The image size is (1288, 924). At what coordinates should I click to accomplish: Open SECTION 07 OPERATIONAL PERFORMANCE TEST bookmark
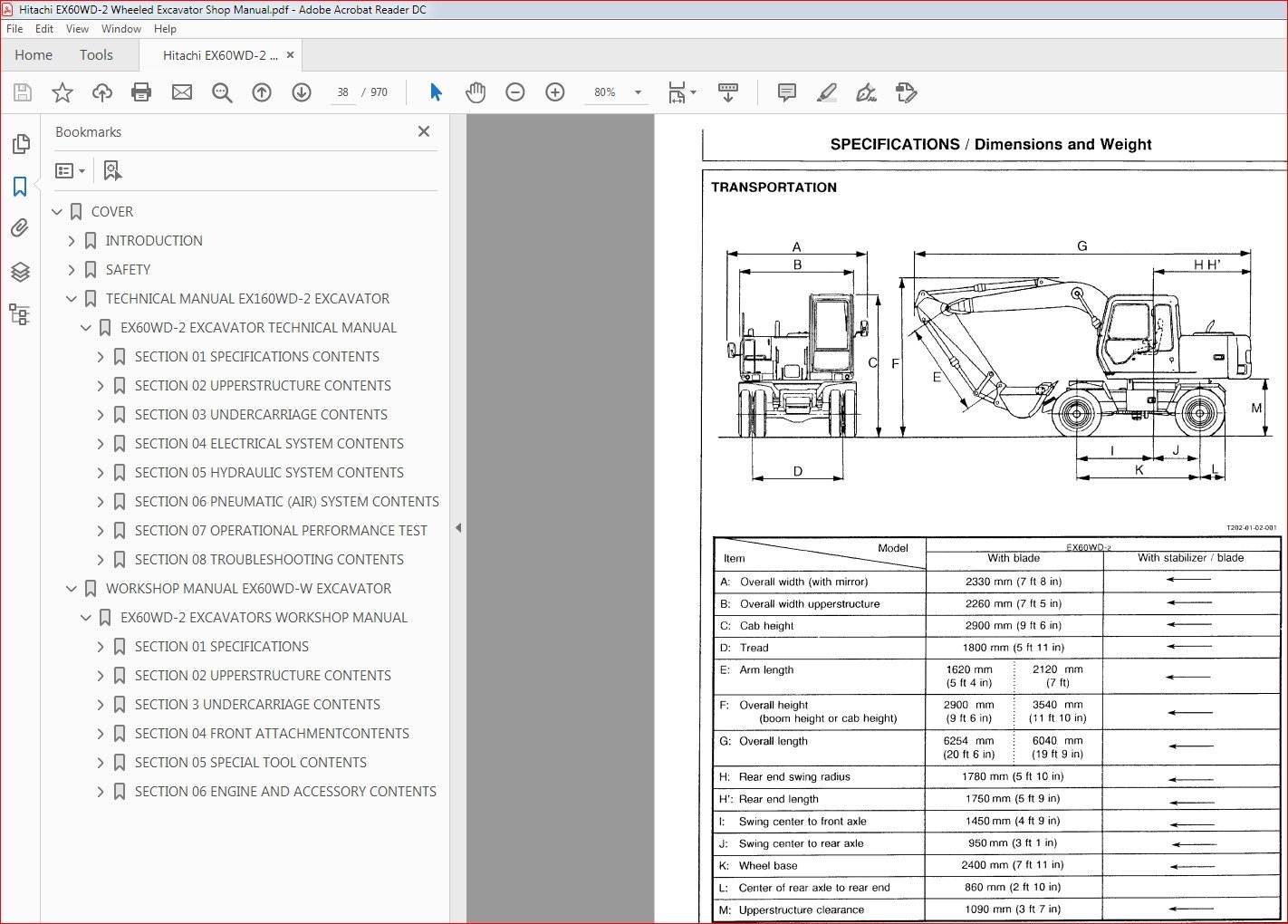point(281,531)
